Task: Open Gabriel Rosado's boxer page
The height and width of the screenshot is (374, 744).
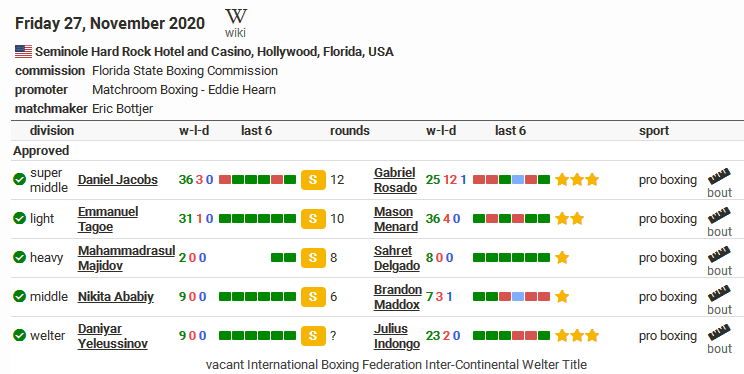Action: pos(395,180)
